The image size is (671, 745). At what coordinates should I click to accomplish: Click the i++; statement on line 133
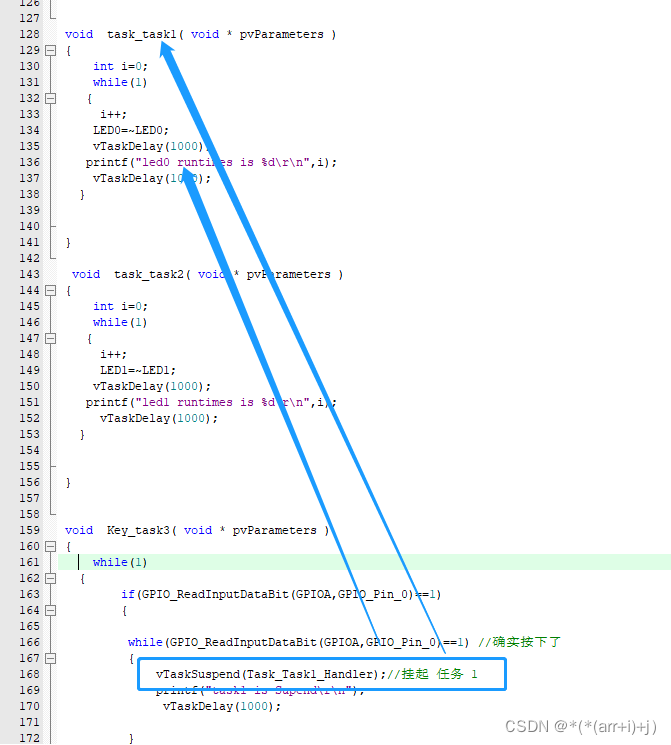click(x=113, y=114)
